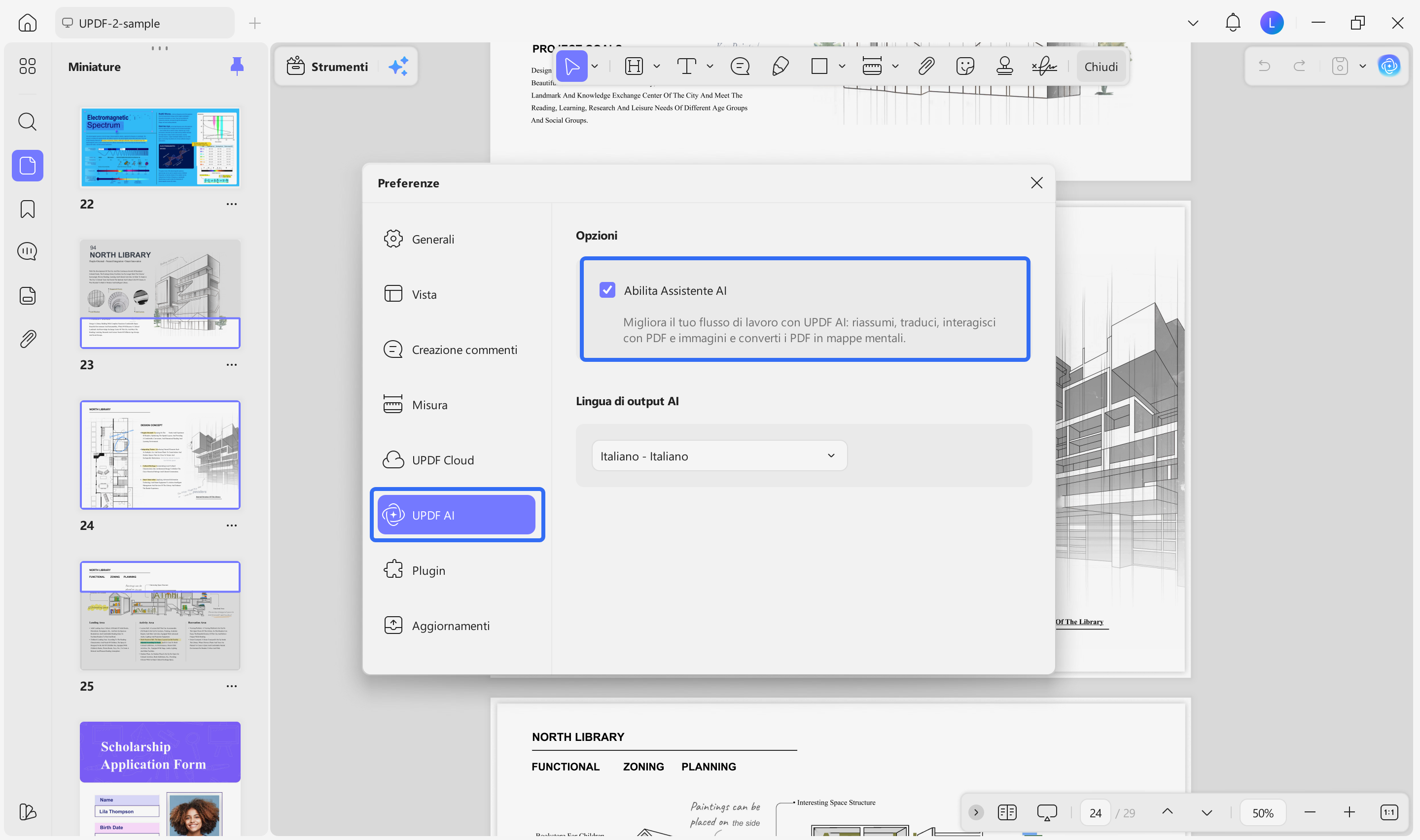Open the UPDF AI assistant icon top right
Image resolution: width=1420 pixels, height=840 pixels.
(1389, 66)
